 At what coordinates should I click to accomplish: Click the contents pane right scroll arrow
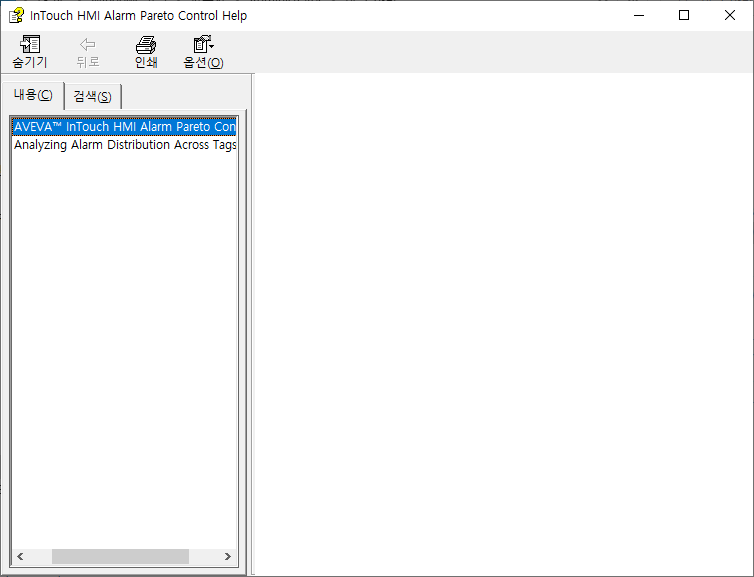(228, 556)
